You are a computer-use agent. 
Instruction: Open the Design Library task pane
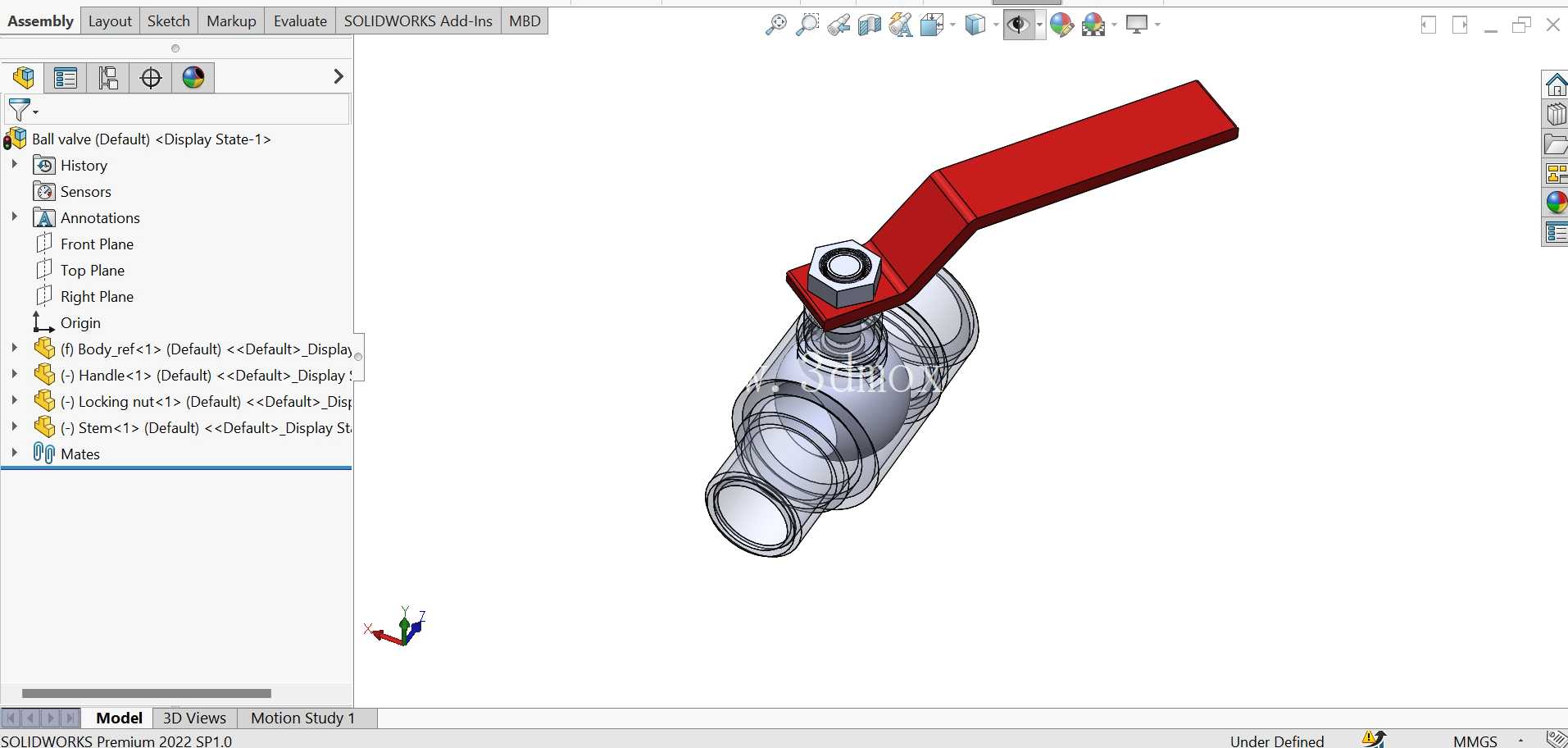click(1556, 114)
